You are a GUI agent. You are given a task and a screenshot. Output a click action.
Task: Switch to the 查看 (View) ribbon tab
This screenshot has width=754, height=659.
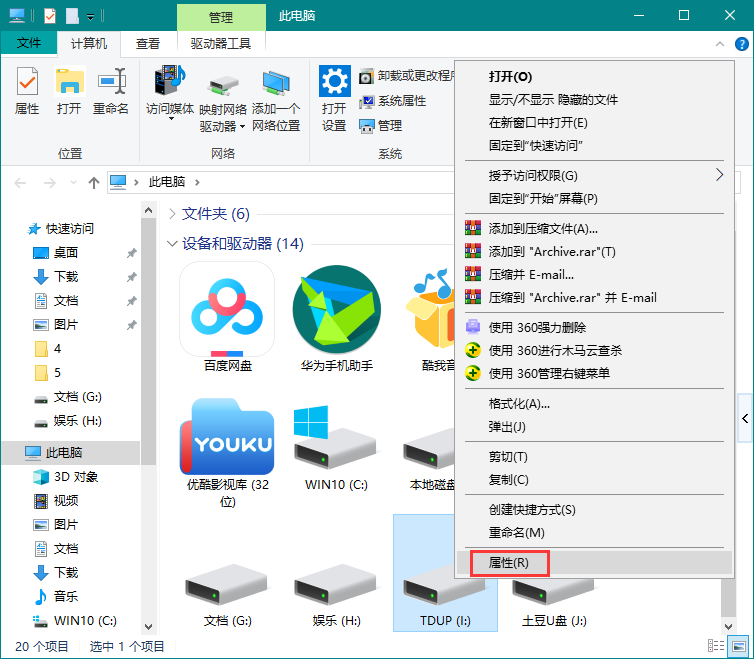(x=148, y=44)
